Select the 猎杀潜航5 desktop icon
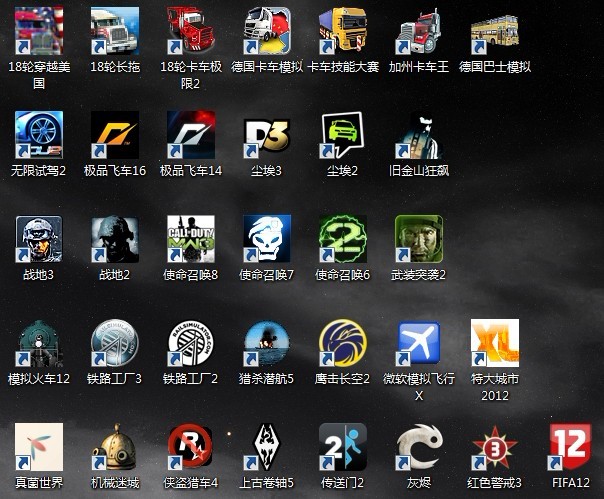The image size is (604, 499). click(267, 343)
